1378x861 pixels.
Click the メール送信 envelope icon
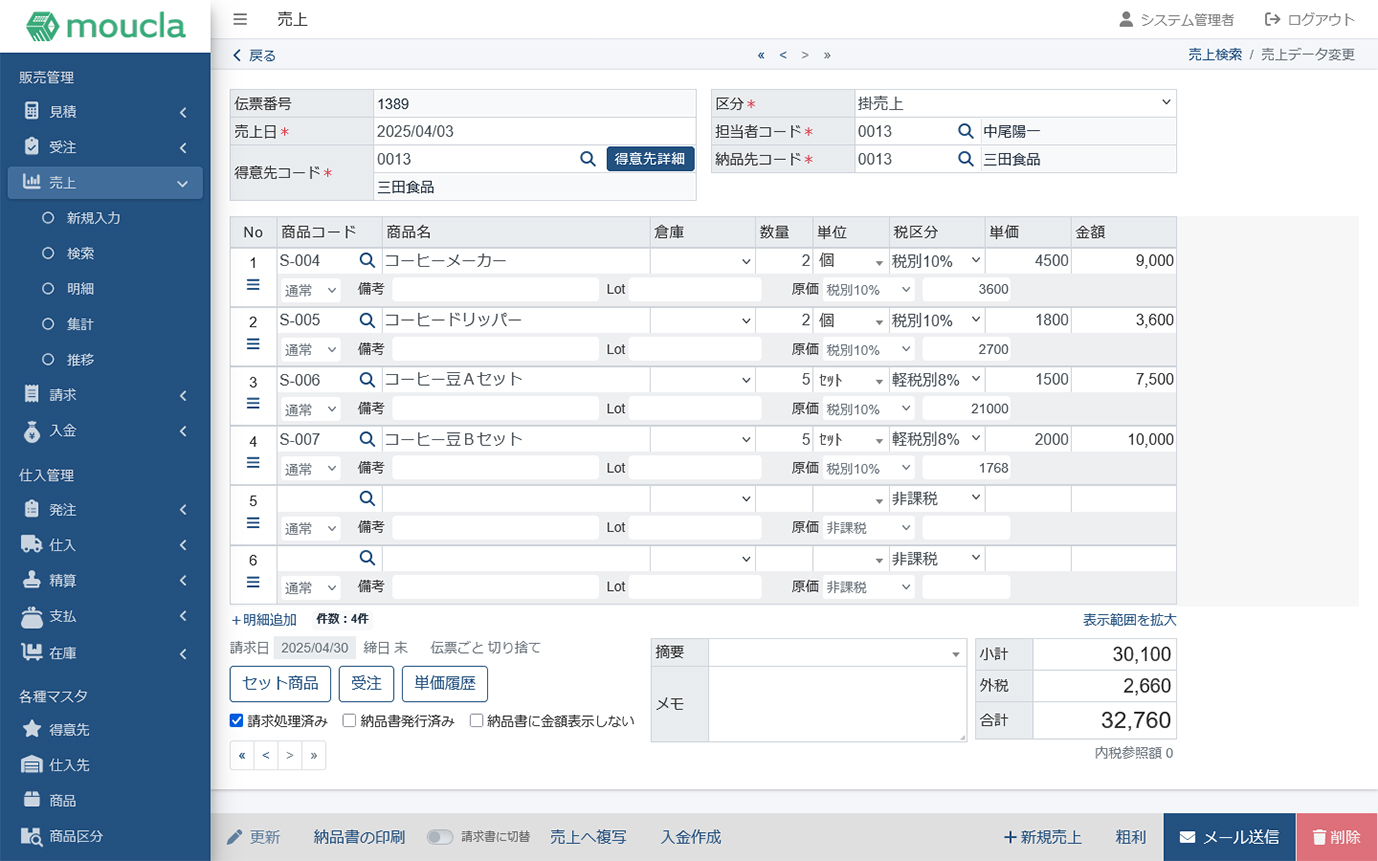(1186, 837)
